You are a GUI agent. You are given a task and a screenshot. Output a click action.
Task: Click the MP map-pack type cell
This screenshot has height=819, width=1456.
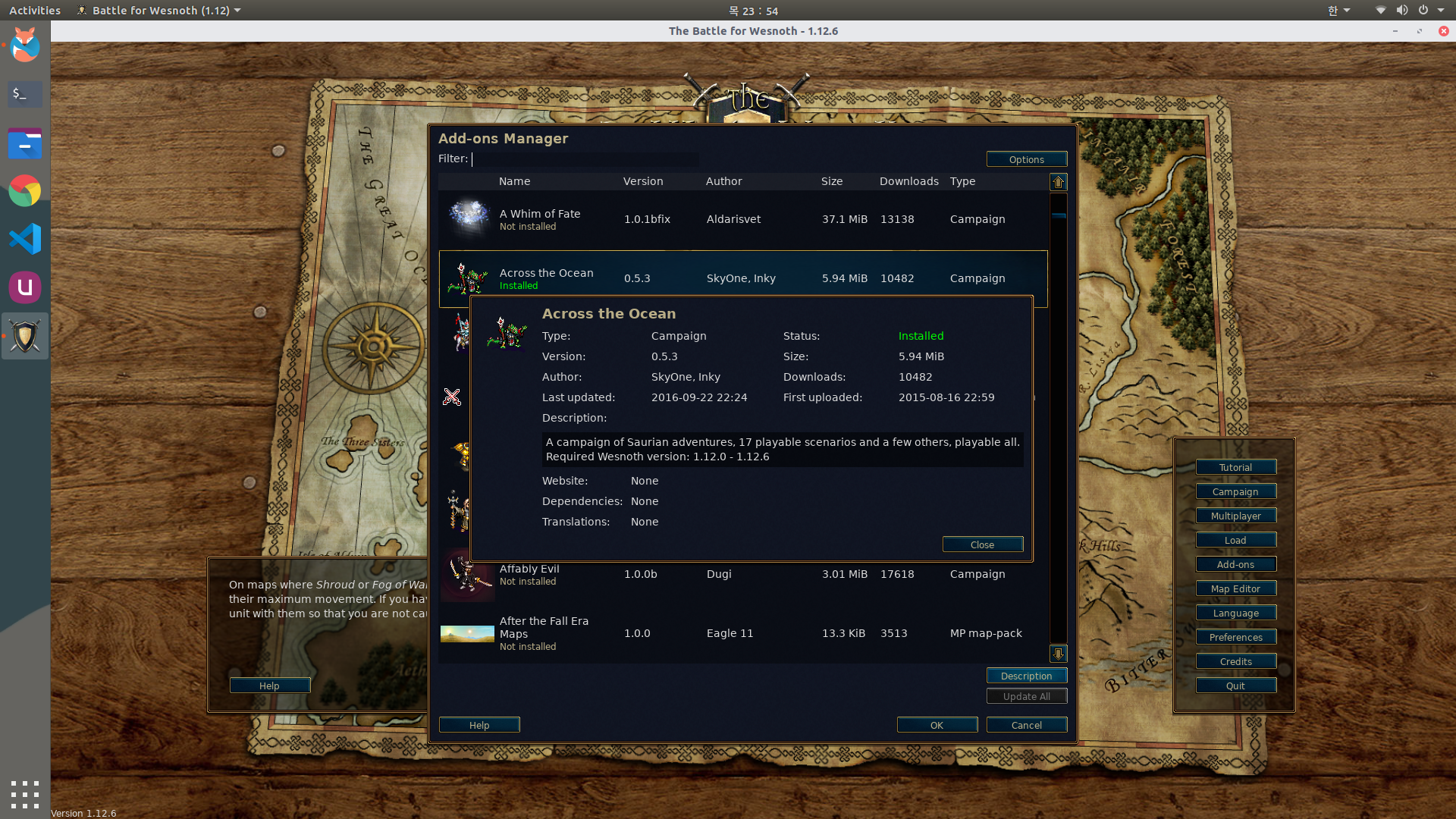tap(986, 633)
